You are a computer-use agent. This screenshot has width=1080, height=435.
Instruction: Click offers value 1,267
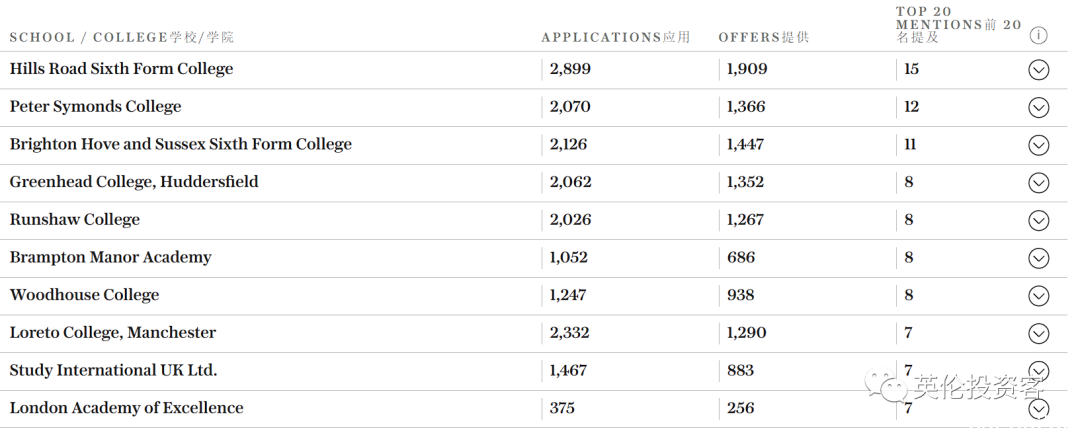[745, 220]
